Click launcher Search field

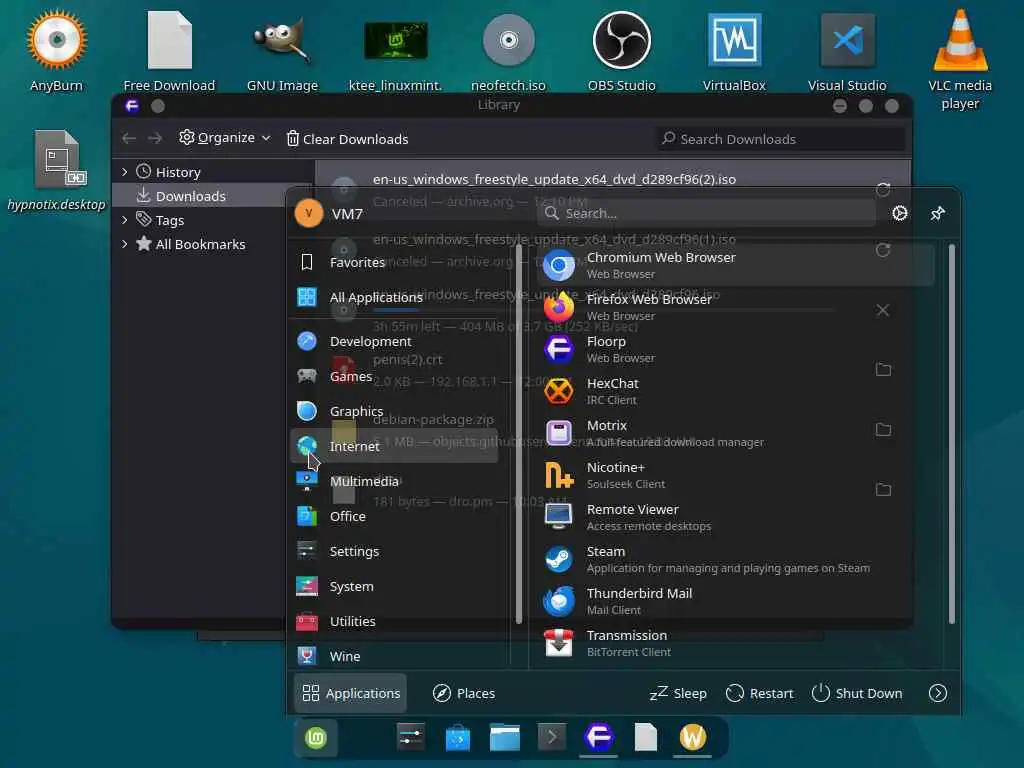coord(706,214)
